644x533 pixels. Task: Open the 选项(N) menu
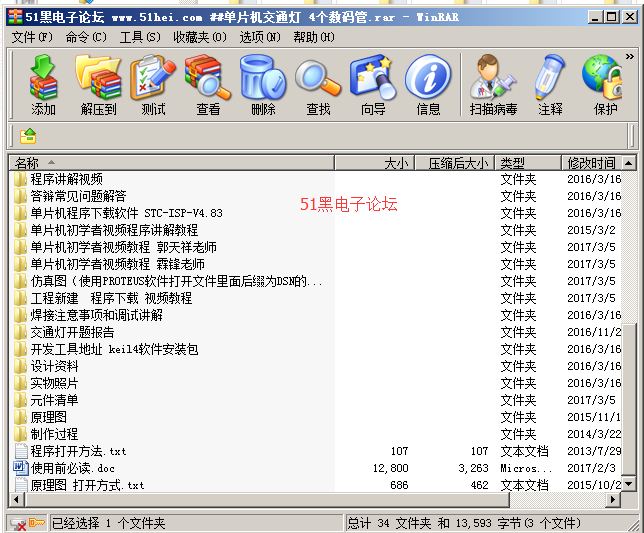tap(260, 37)
